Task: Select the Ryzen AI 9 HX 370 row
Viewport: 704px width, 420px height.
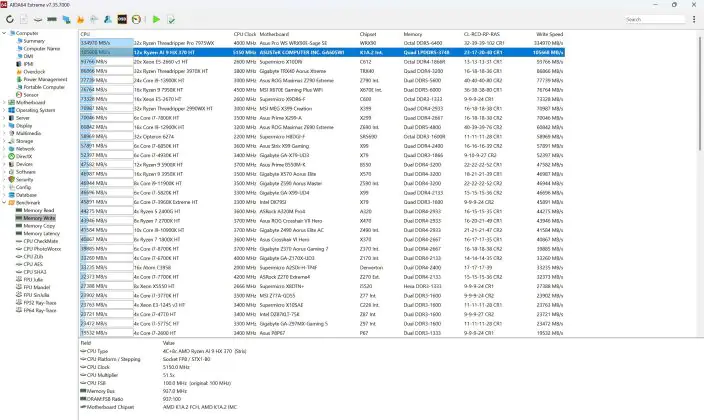Action: 322,53
